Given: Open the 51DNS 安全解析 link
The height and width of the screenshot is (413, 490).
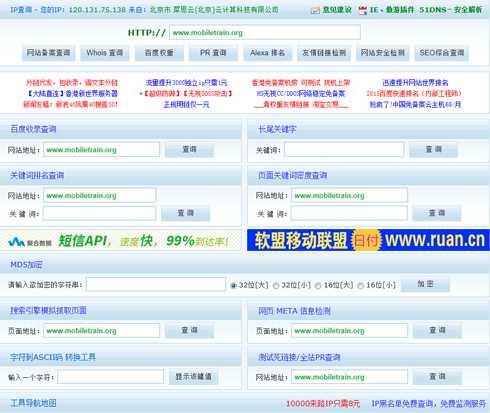Looking at the screenshot, I should point(451,10).
